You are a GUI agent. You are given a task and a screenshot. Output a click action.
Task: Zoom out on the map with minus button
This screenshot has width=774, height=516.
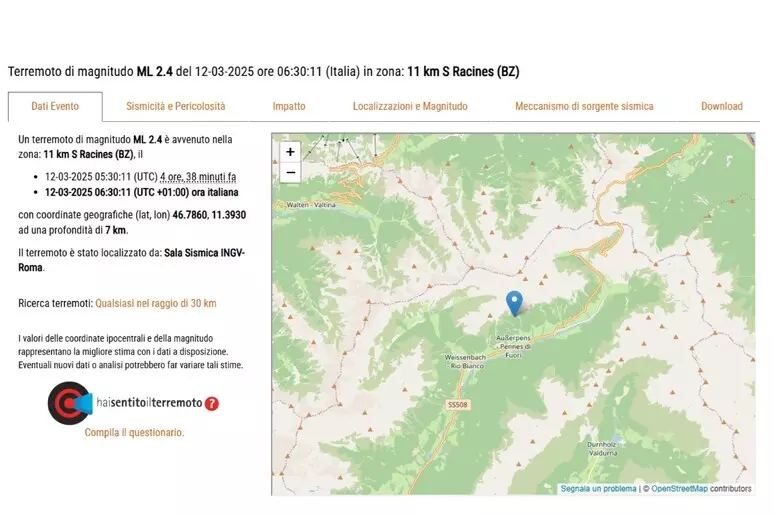pyautogui.click(x=290, y=172)
